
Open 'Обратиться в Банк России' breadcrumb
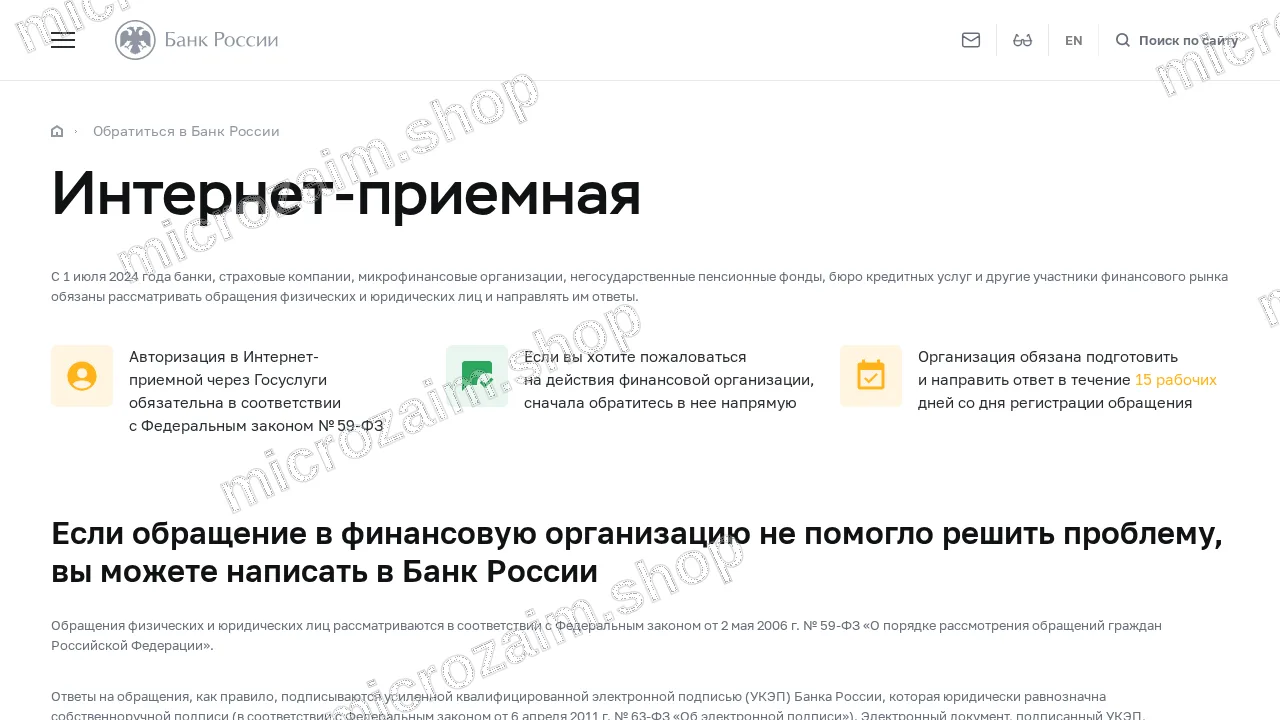click(x=186, y=131)
